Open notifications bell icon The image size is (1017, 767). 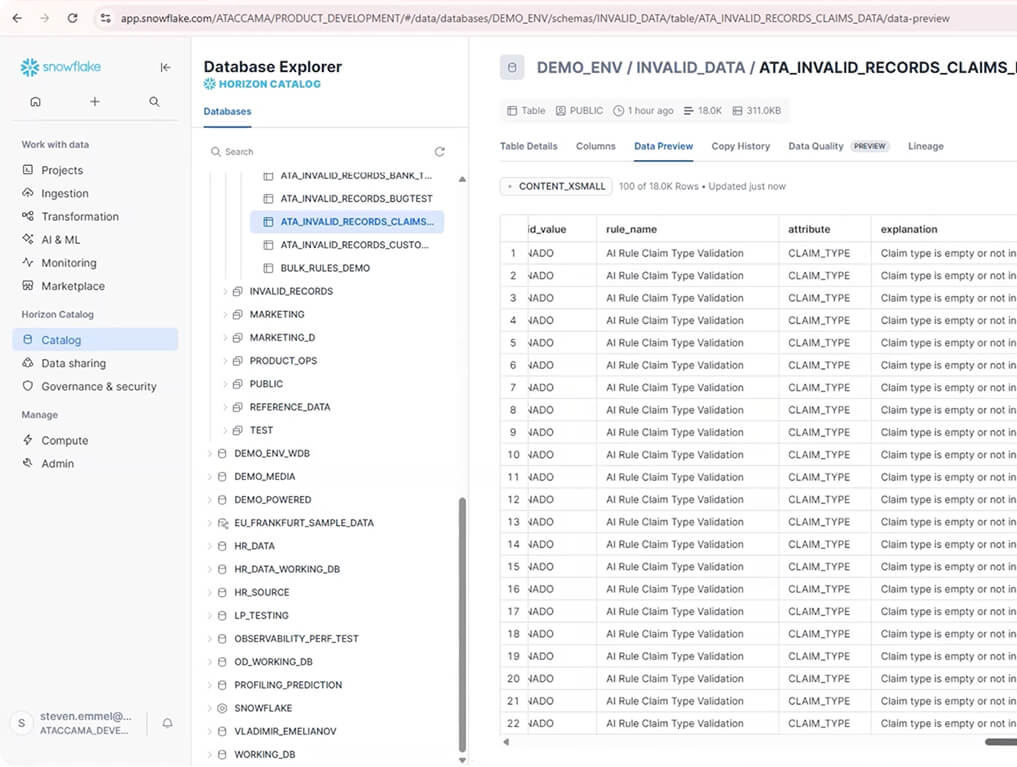tap(167, 723)
